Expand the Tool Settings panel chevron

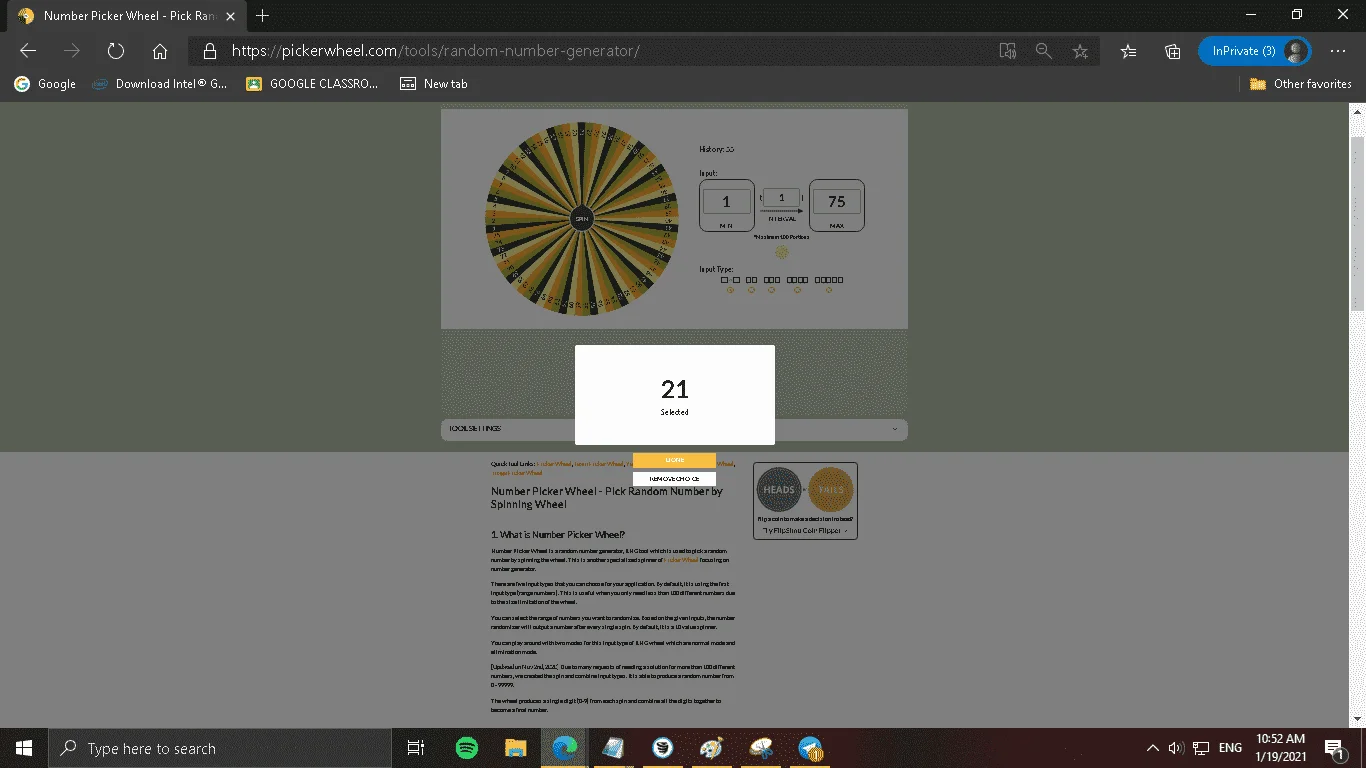[x=895, y=429]
